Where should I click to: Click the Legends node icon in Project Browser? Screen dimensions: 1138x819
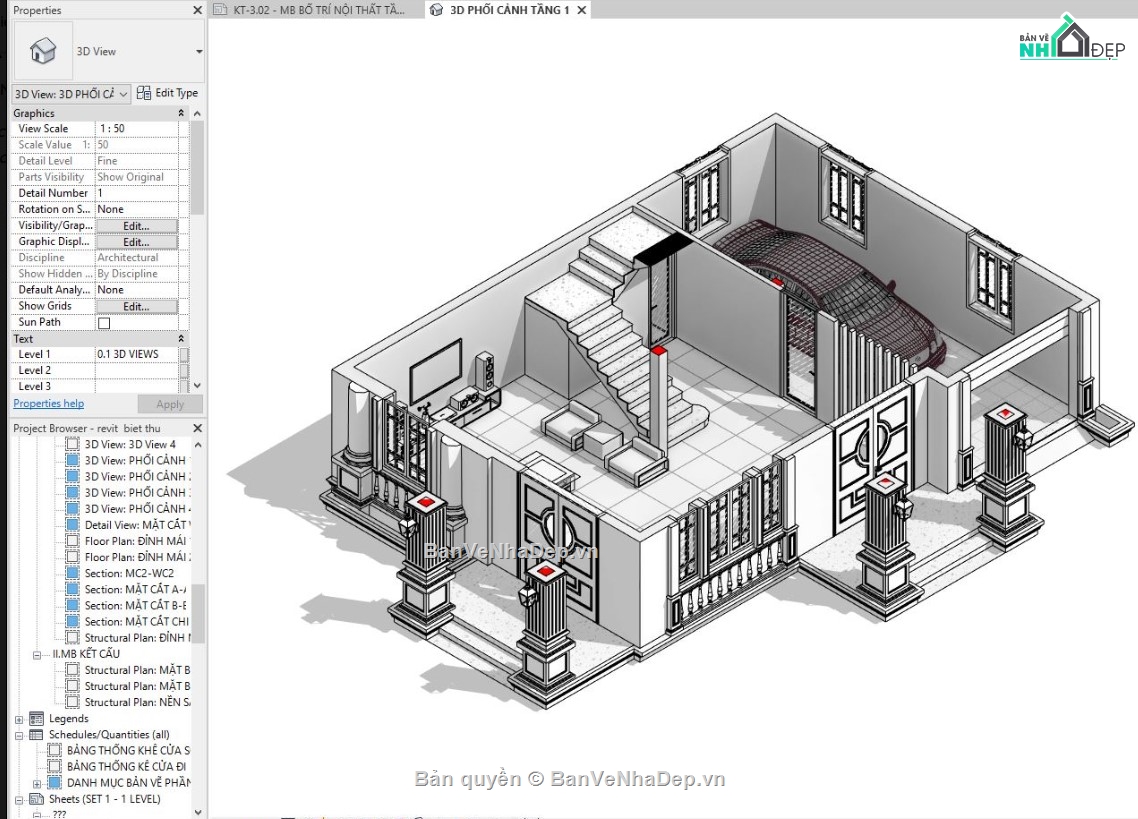(x=36, y=719)
